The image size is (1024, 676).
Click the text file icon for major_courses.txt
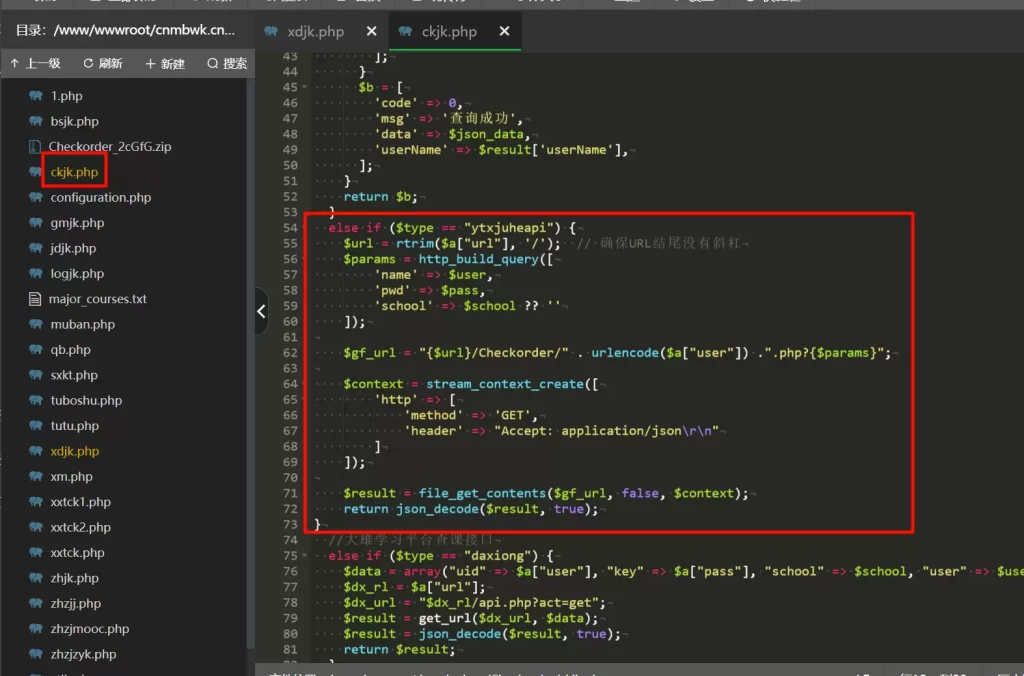(x=35, y=299)
